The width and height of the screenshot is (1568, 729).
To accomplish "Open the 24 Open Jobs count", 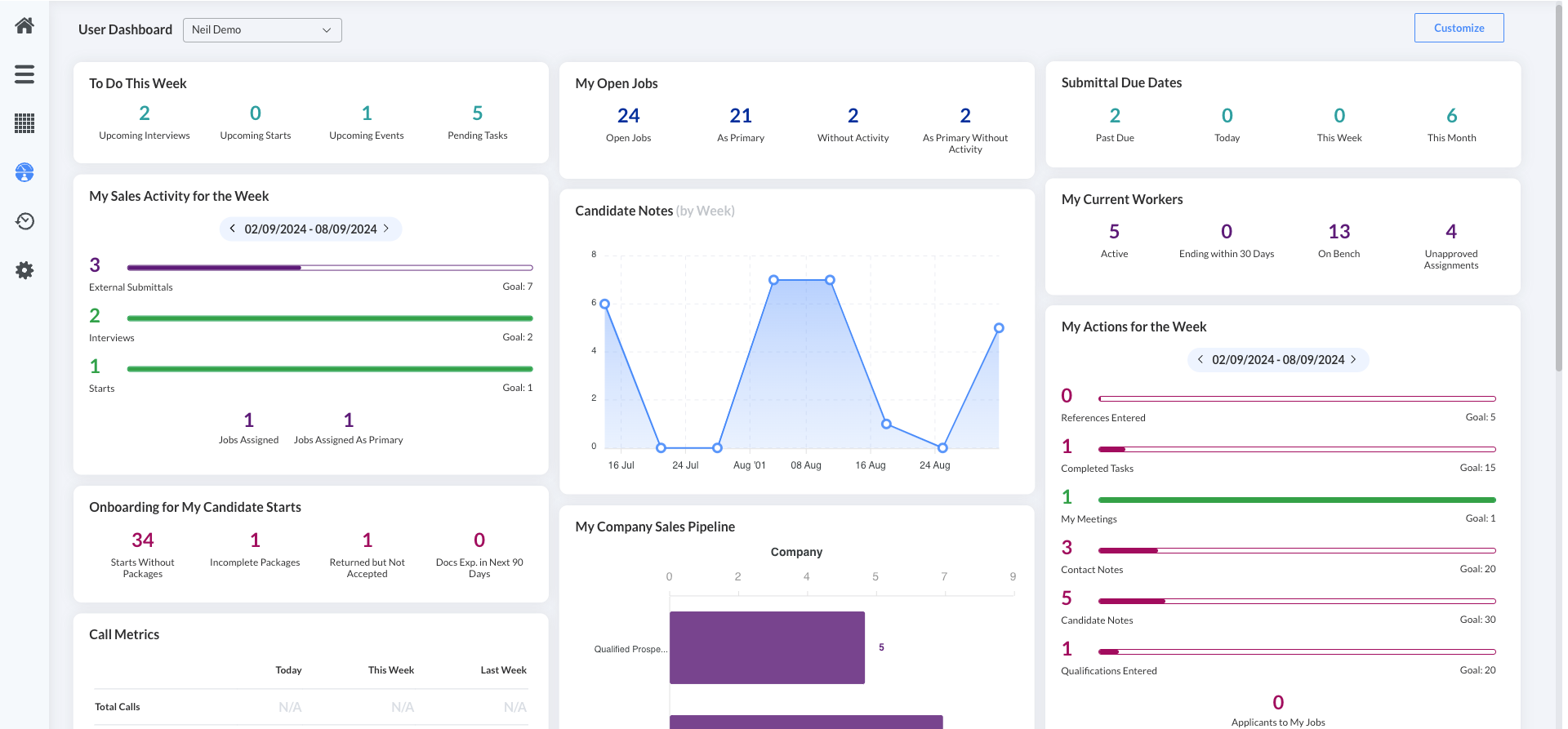I will [629, 116].
